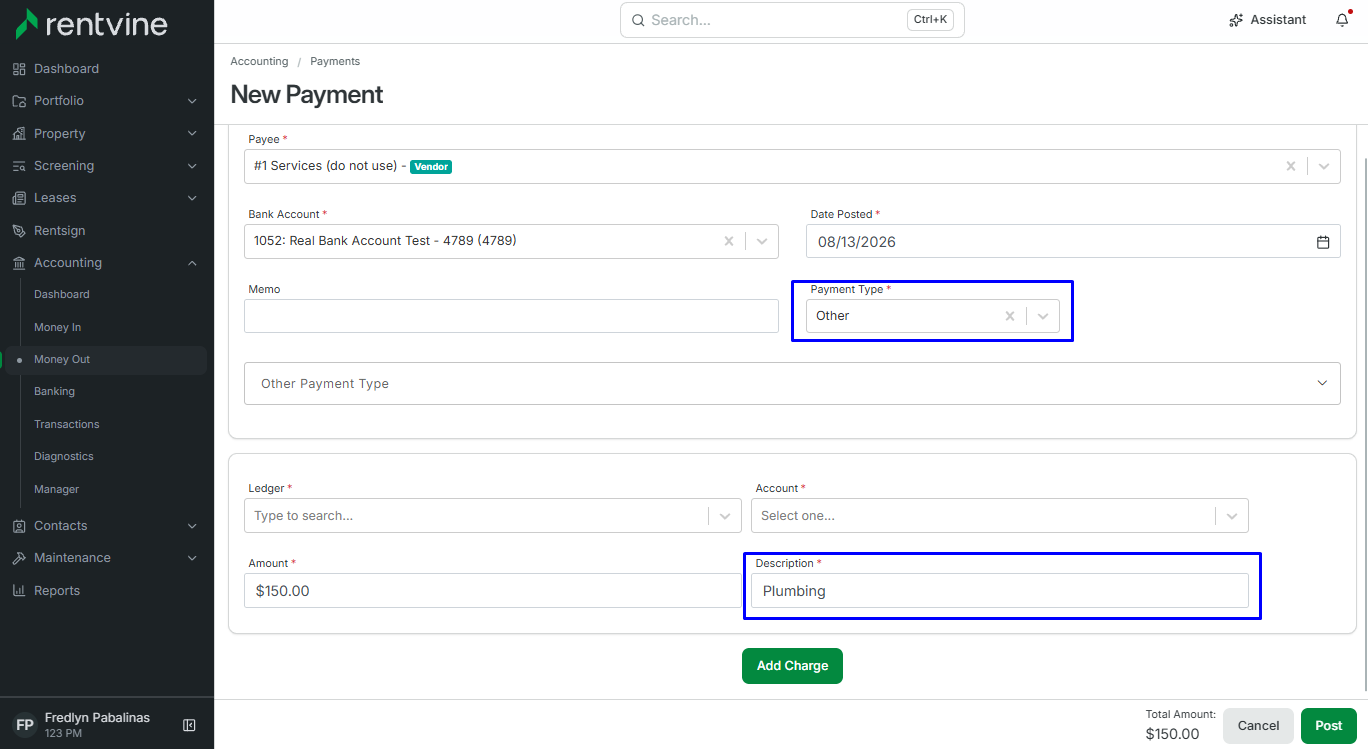Expand the Other Payment Type dropdown

click(792, 383)
